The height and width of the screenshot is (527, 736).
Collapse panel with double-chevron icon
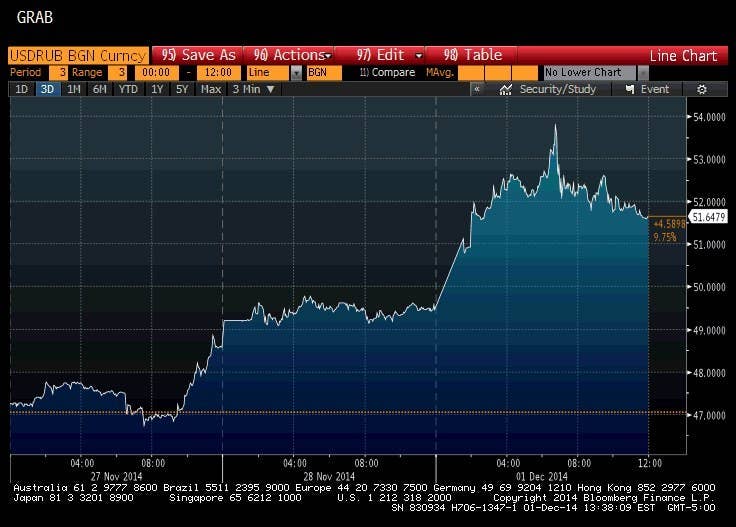(477, 89)
